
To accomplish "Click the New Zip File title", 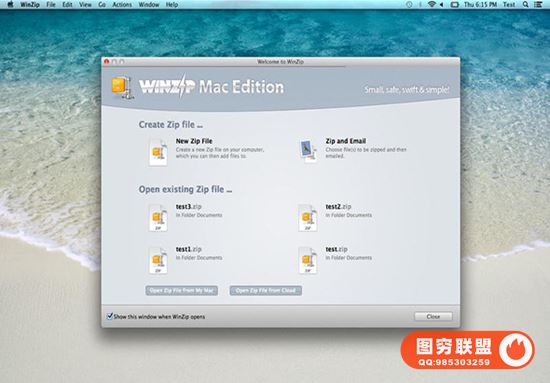I will point(194,141).
